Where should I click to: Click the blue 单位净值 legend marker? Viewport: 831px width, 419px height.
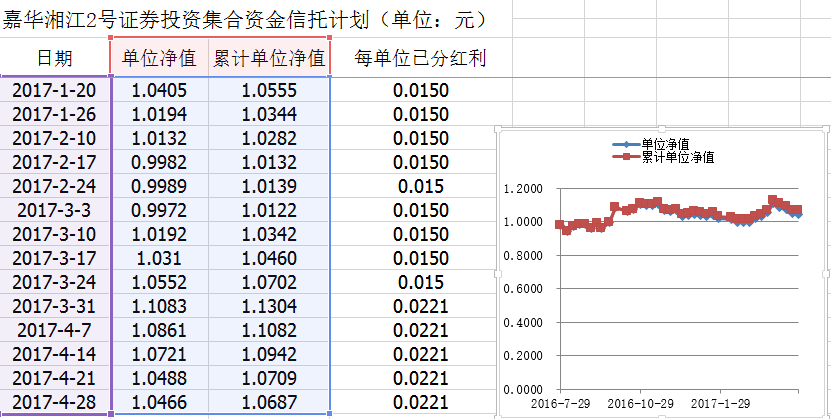click(x=625, y=144)
